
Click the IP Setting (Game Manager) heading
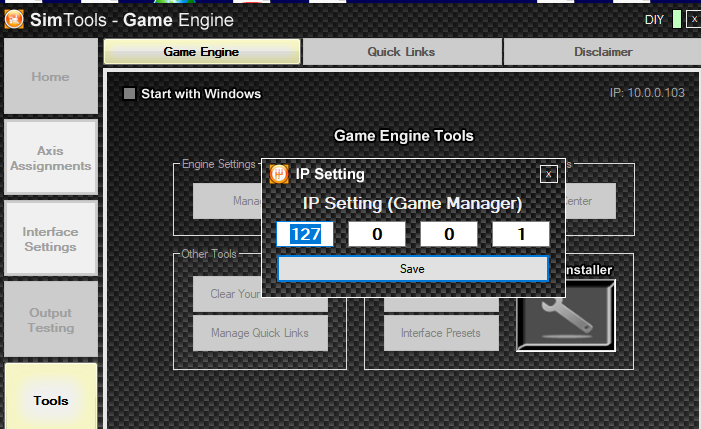(x=412, y=203)
